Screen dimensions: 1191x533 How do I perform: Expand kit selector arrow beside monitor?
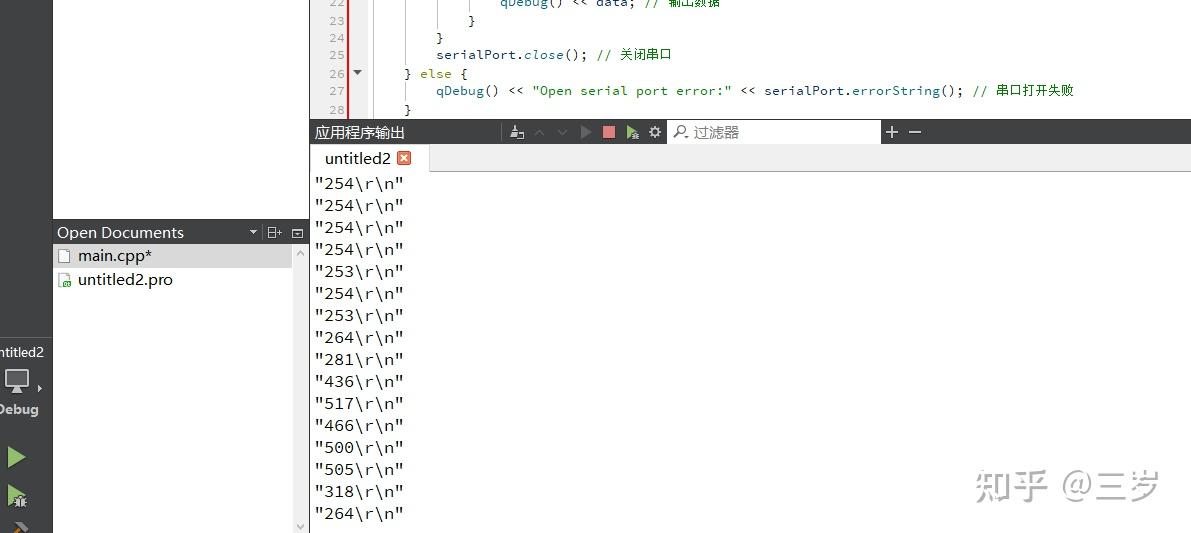[x=39, y=388]
